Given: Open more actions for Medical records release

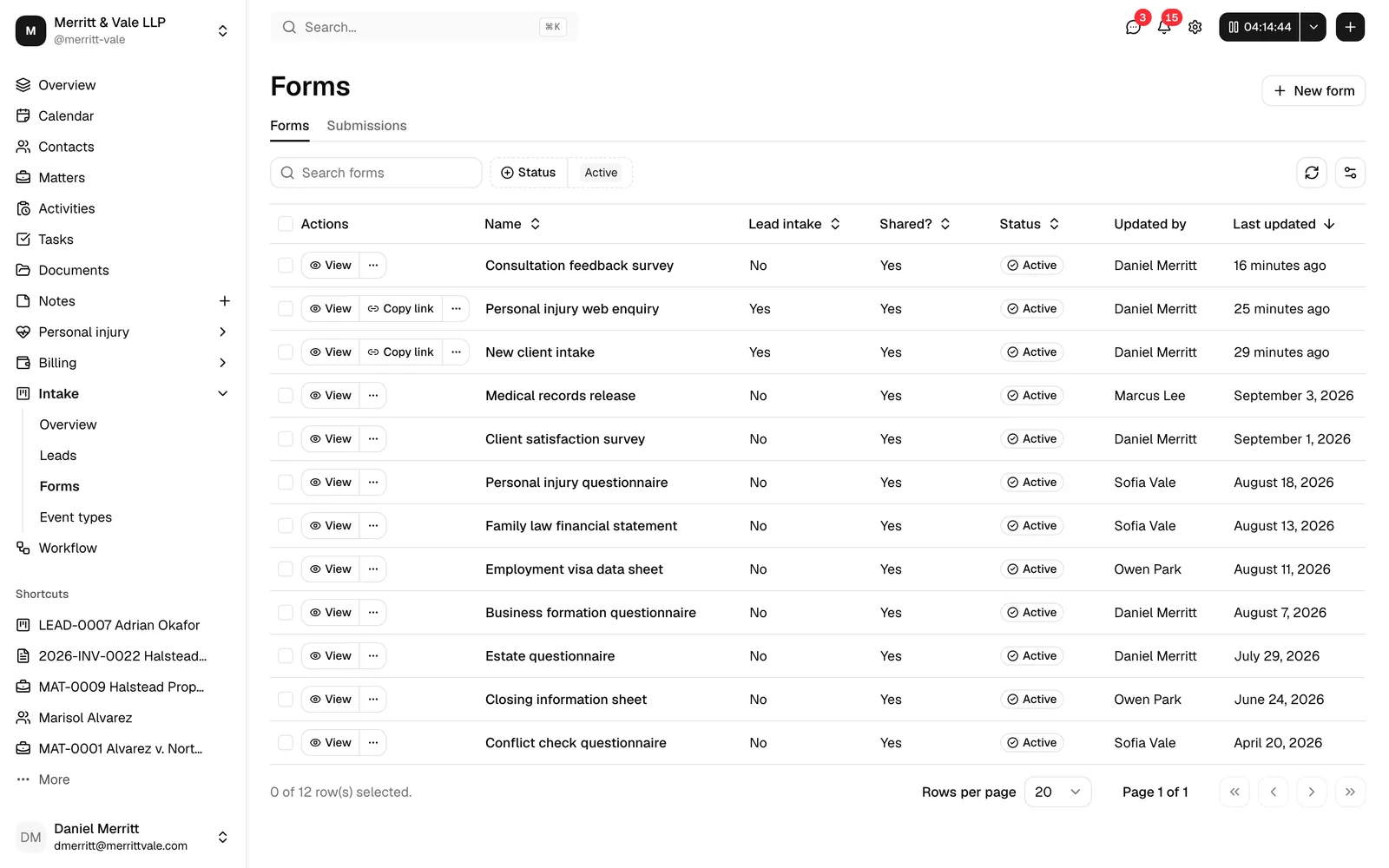Looking at the screenshot, I should [x=373, y=396].
